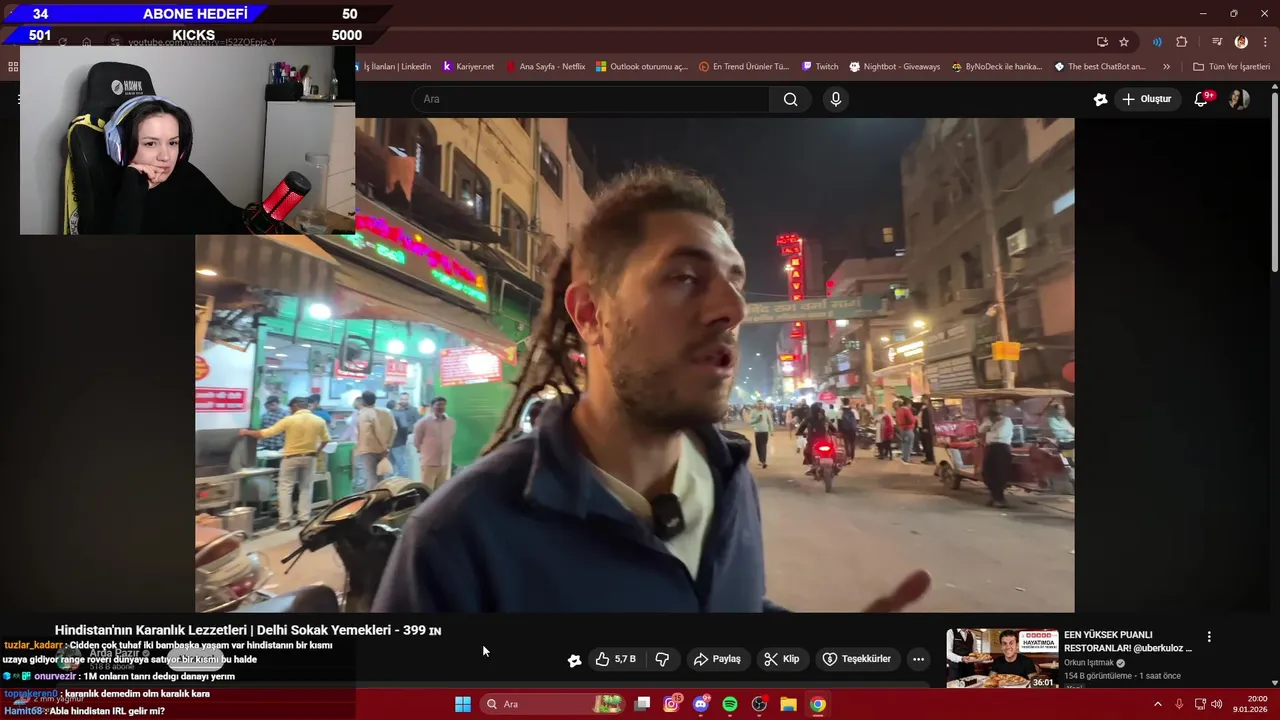Open Nightbot - Giveaways bookmark

[895, 67]
